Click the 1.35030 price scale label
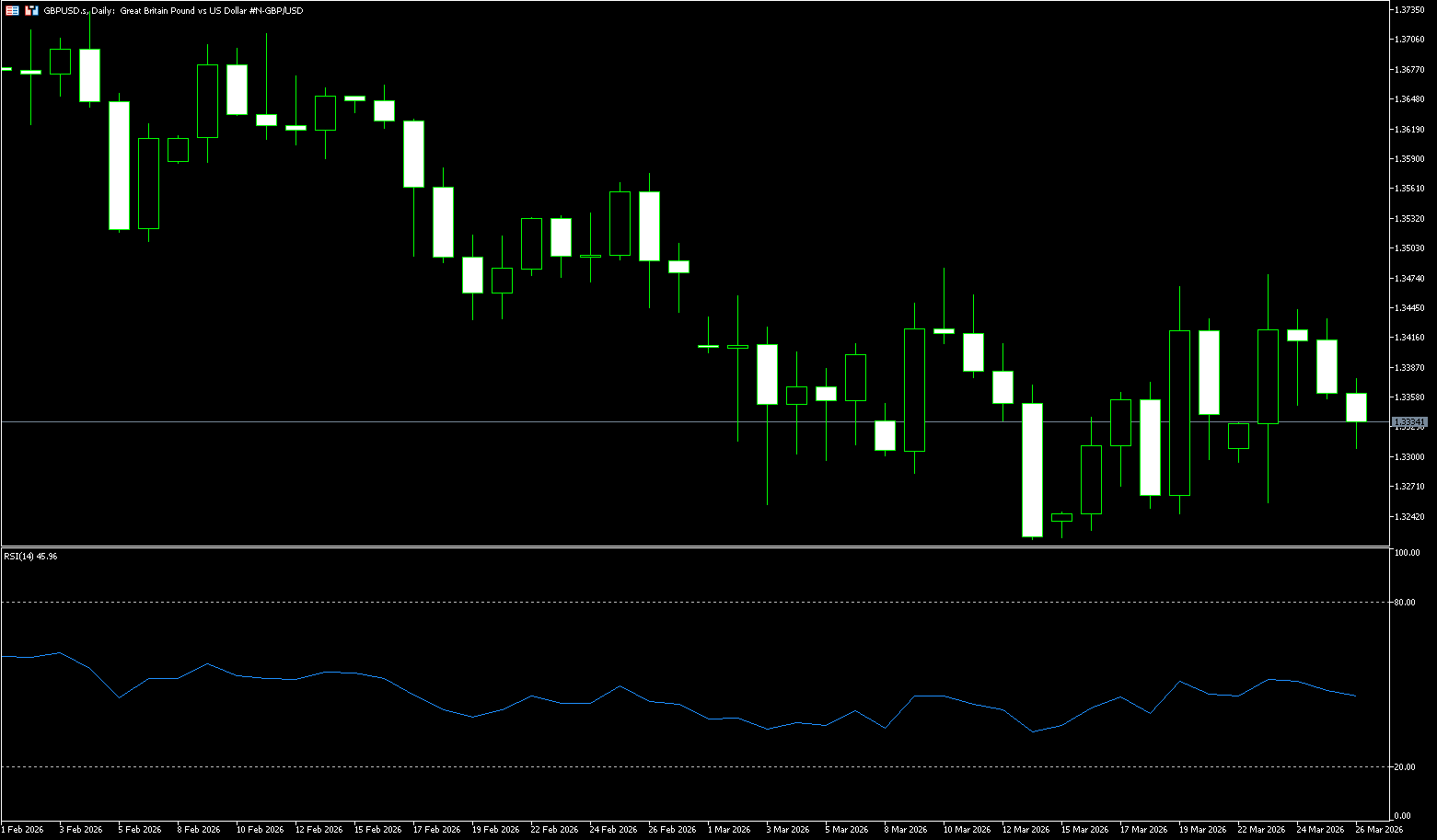 pyautogui.click(x=1409, y=248)
